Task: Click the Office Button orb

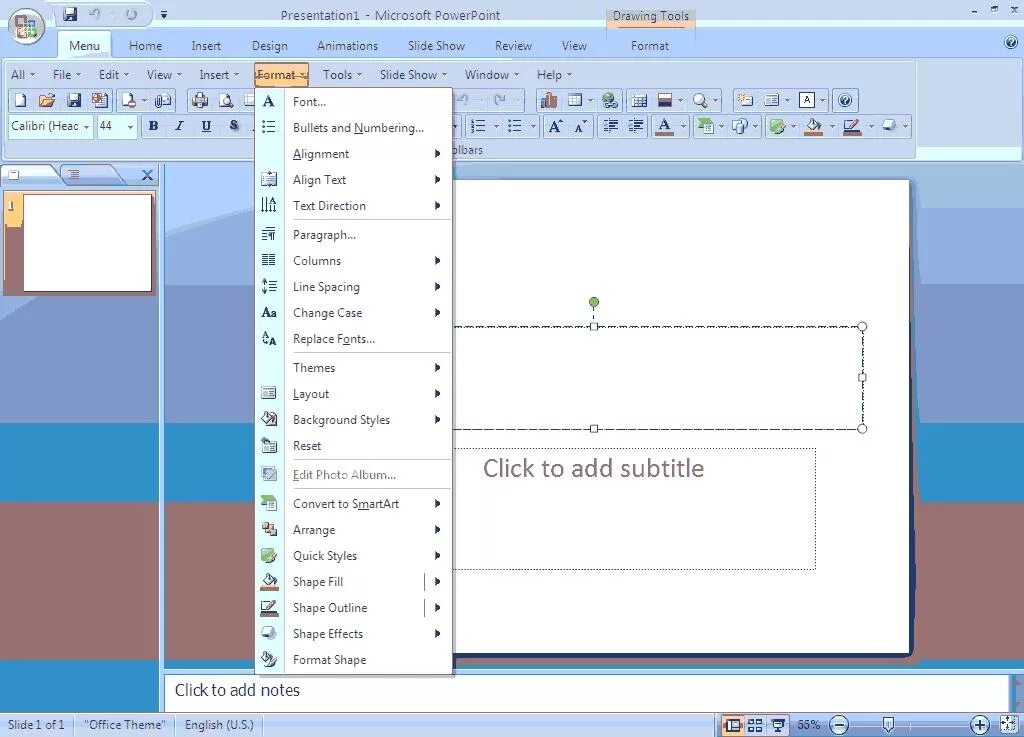Action: pyautogui.click(x=26, y=26)
